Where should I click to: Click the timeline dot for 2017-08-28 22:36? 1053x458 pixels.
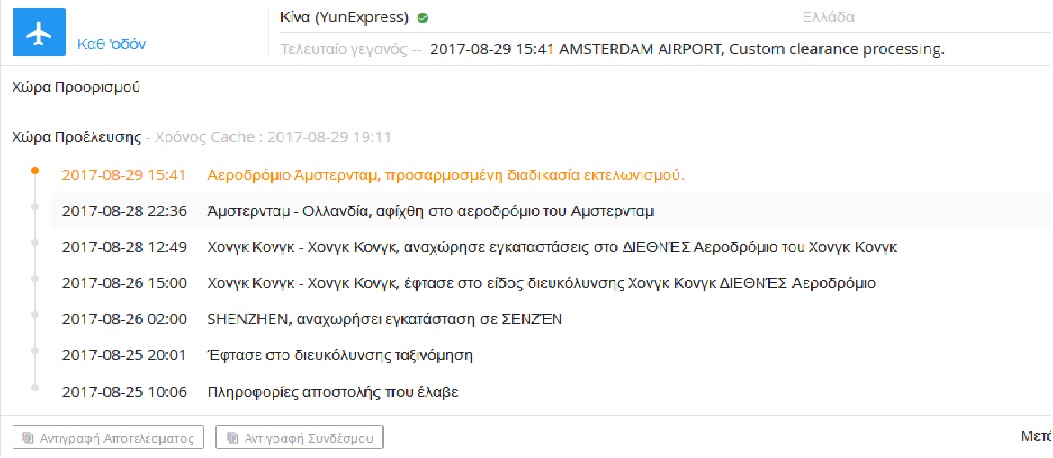pyautogui.click(x=35, y=211)
